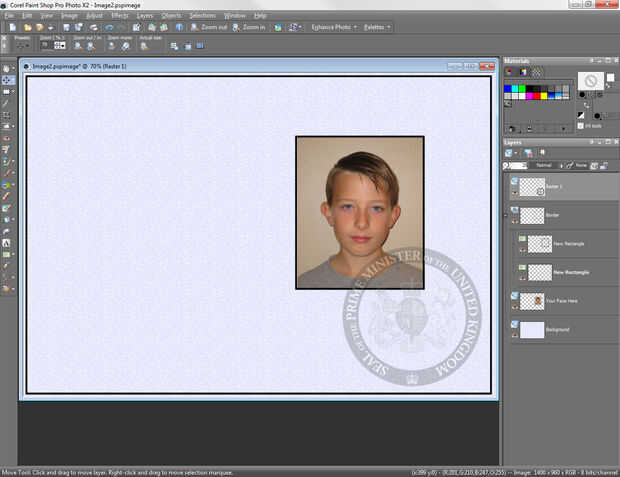Open the Effects menu
The image size is (620, 477).
120,16
